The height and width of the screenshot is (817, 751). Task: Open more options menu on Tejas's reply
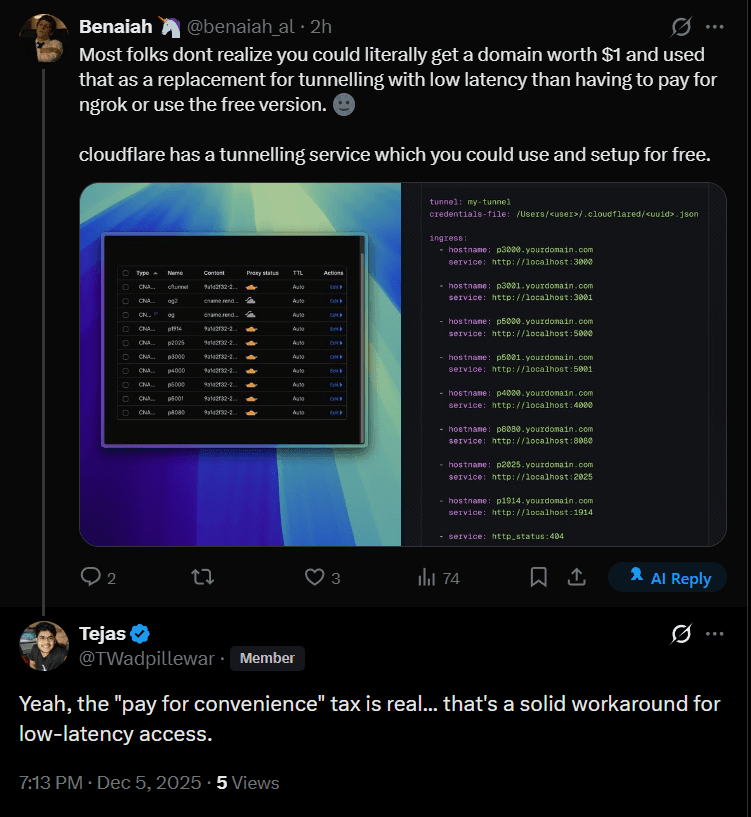714,634
